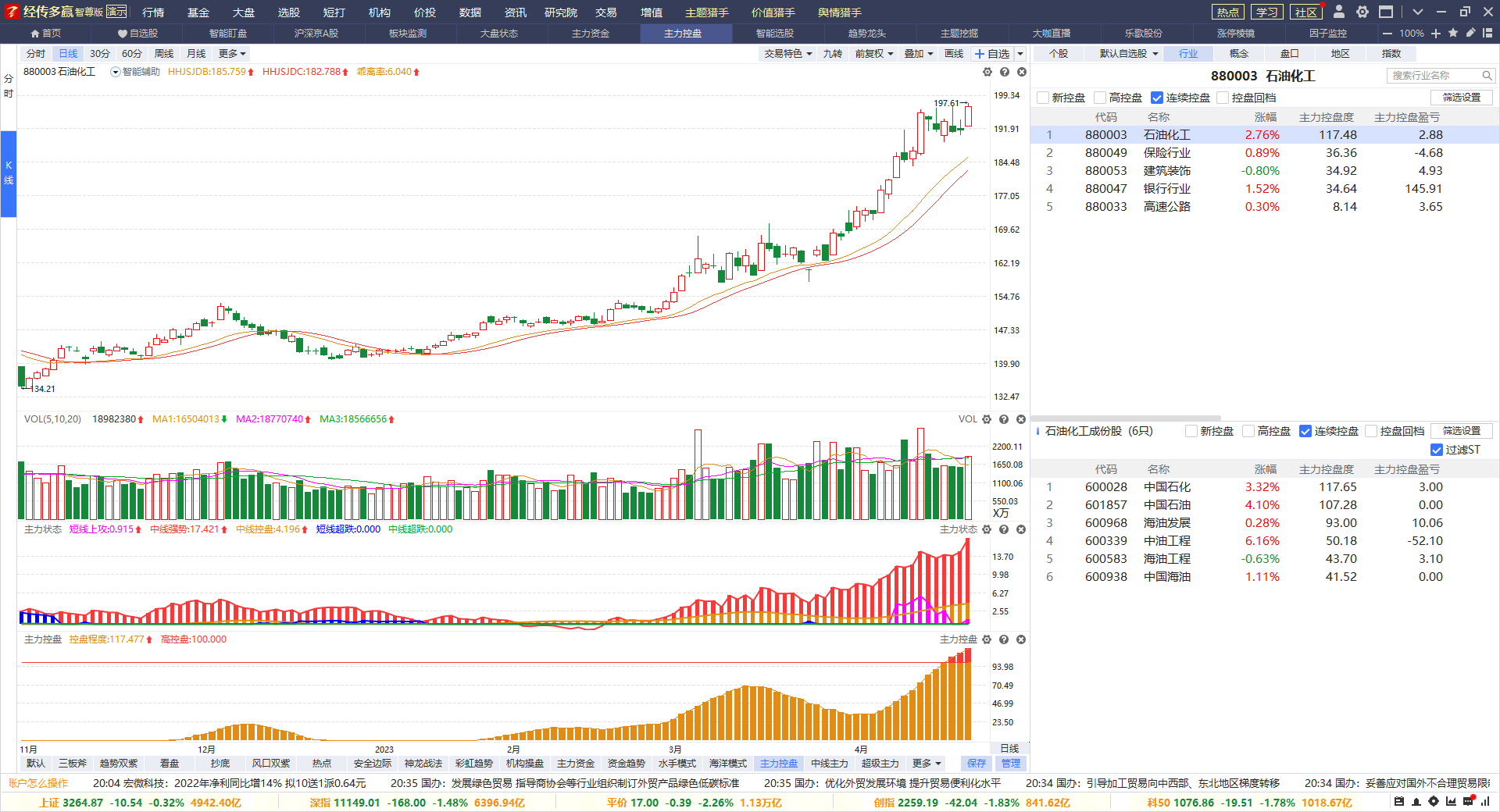The height and width of the screenshot is (812, 1500).
Task: Open the 交易特色 dropdown
Action: (787, 54)
